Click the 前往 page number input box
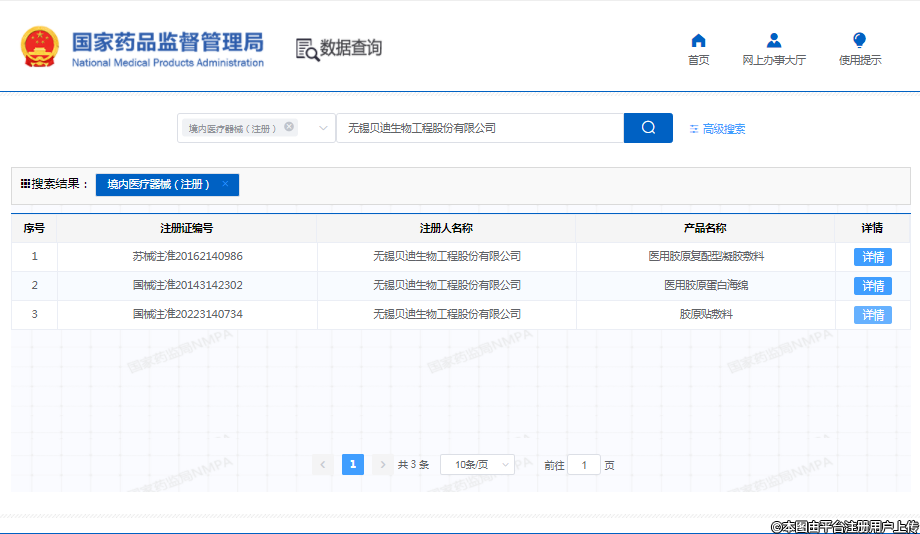Image resolution: width=920 pixels, height=534 pixels. 584,465
